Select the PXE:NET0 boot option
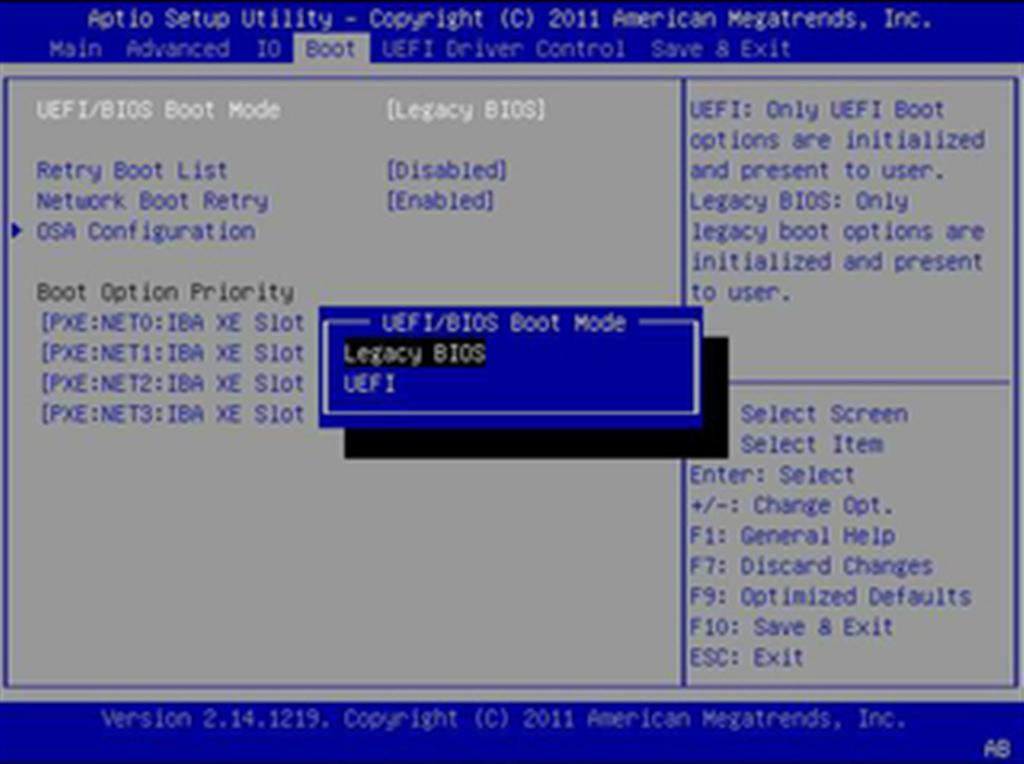Image resolution: width=1024 pixels, height=764 pixels. tap(170, 323)
